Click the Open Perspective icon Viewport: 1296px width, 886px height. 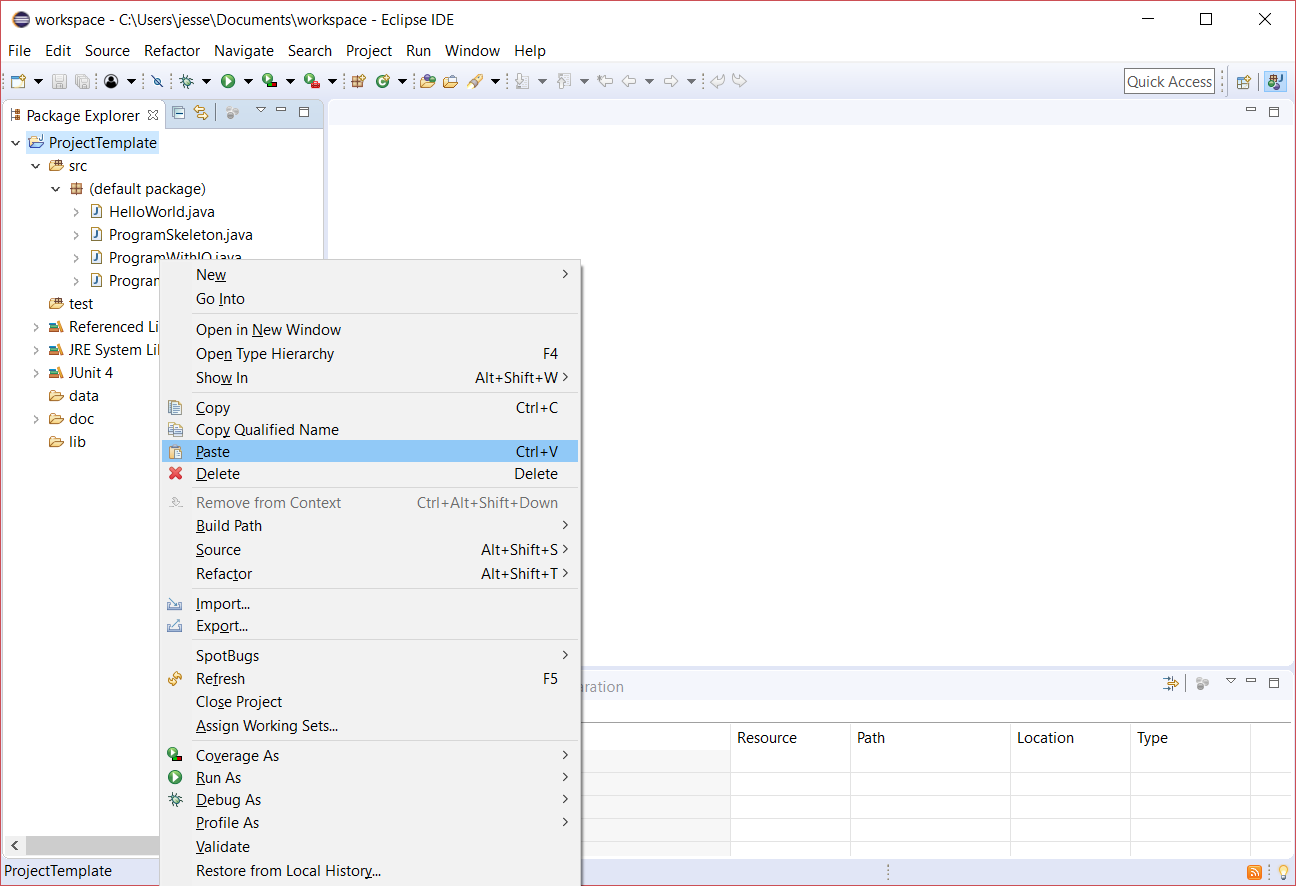click(x=1243, y=82)
